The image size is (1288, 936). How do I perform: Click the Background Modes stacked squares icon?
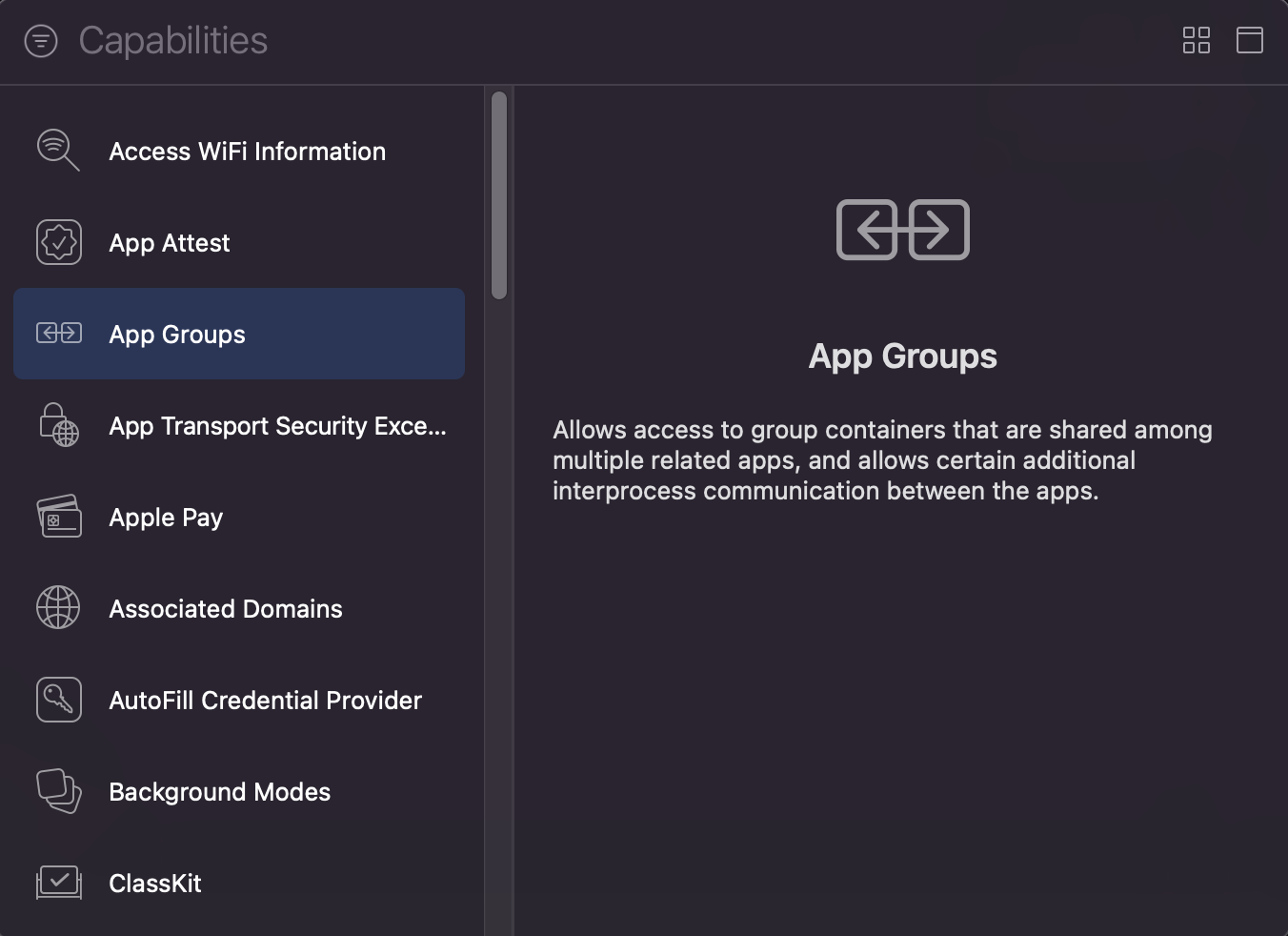59,791
